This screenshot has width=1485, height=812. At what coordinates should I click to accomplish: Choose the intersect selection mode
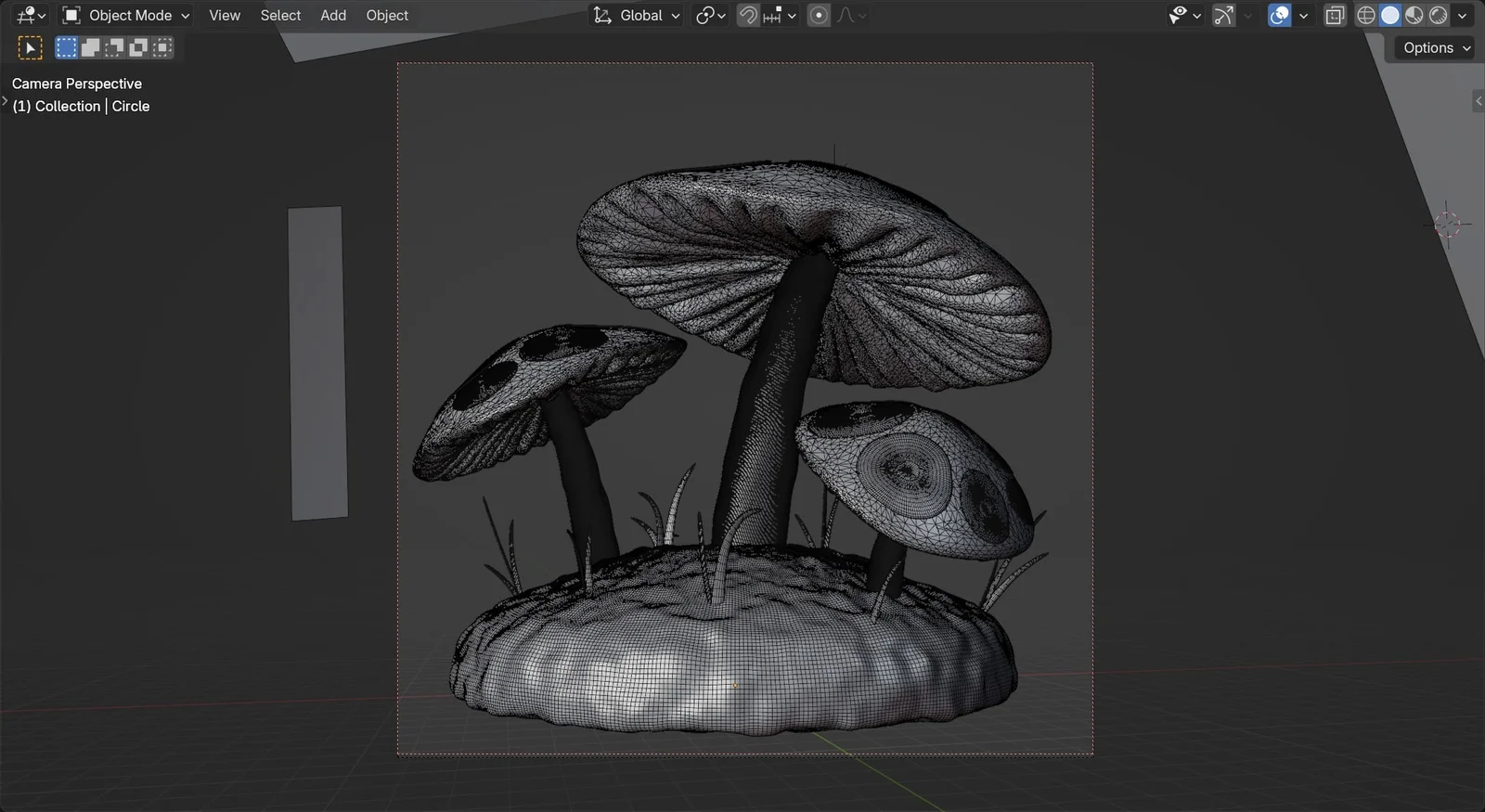tap(162, 47)
